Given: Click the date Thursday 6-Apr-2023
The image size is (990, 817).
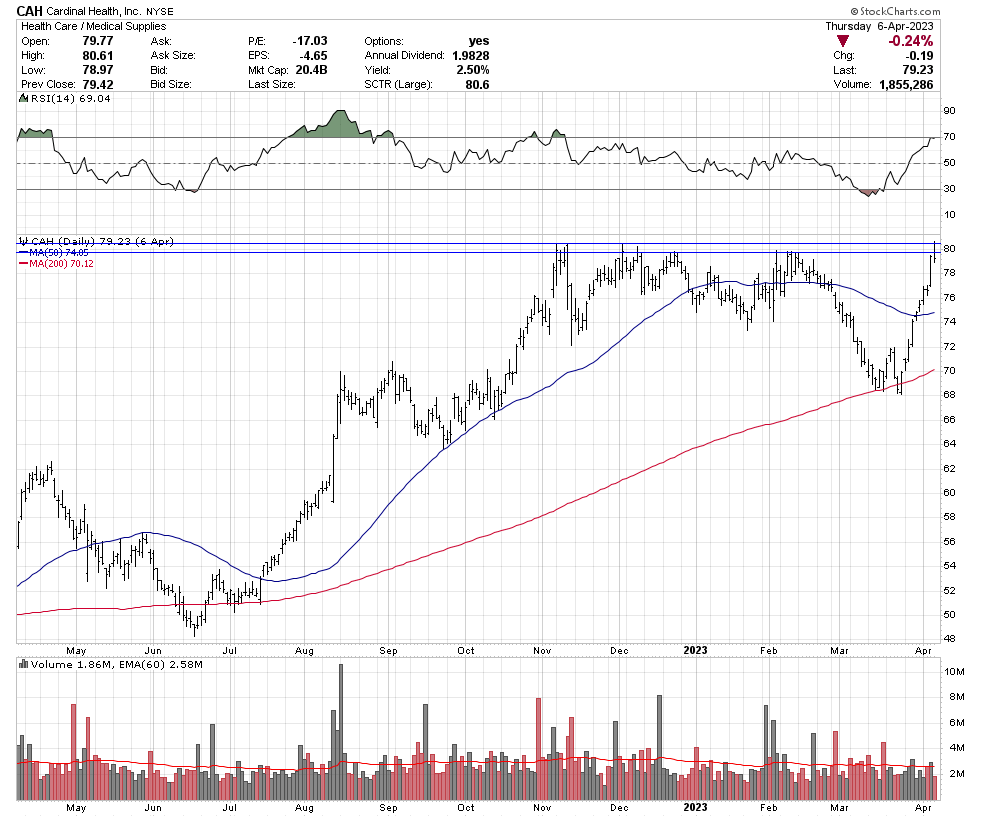Looking at the screenshot, I should 879,26.
